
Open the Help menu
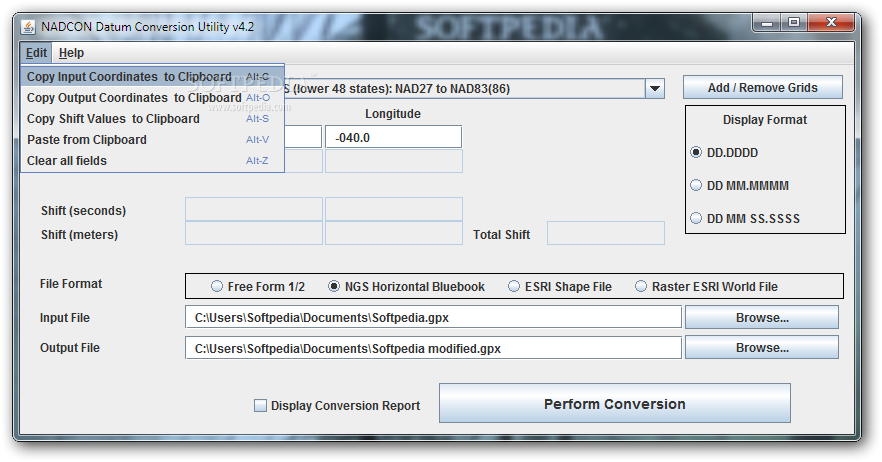71,53
